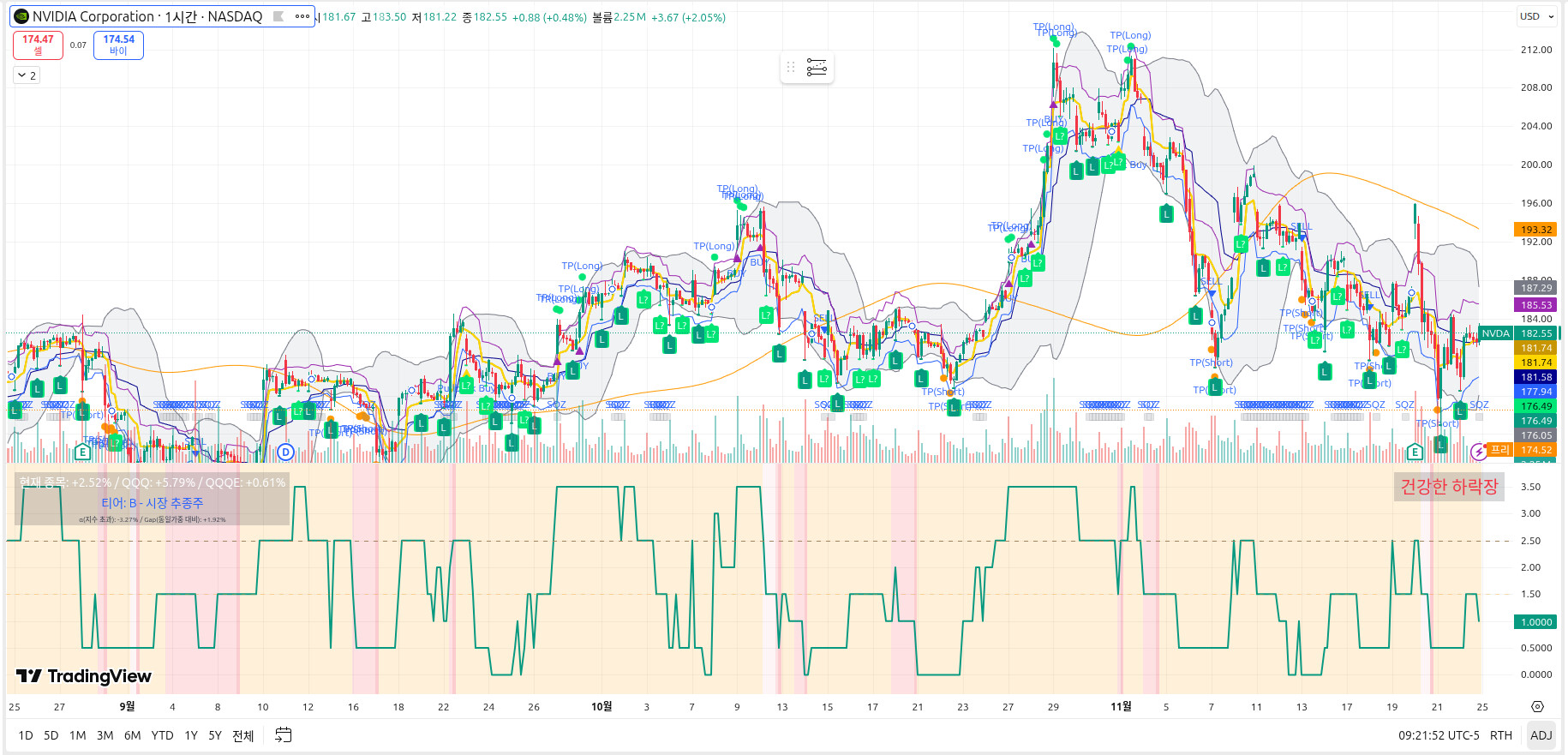Image resolution: width=1568 pixels, height=755 pixels.
Task: Select the YTD time range
Action: click(163, 735)
